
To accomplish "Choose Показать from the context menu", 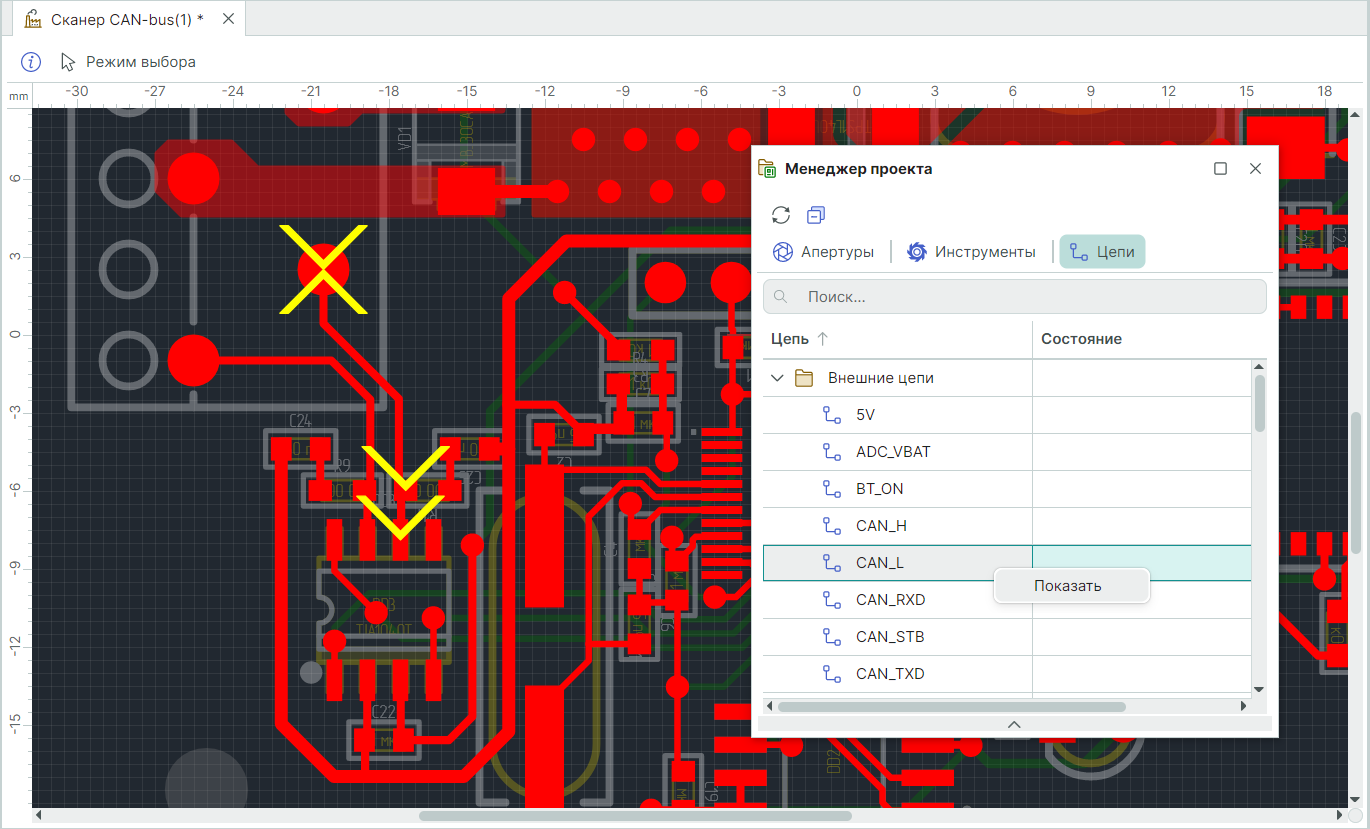I will coord(1068,586).
